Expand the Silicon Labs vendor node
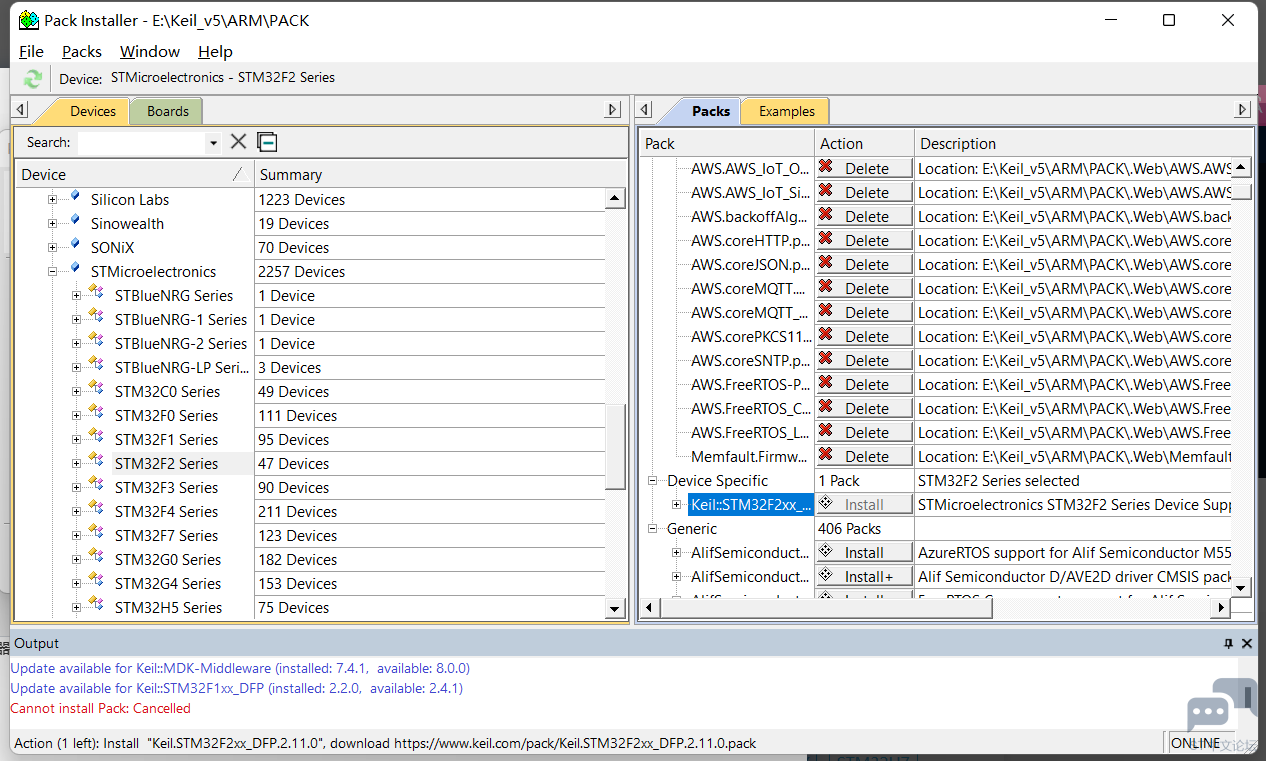The image size is (1266, 761). pyautogui.click(x=53, y=200)
